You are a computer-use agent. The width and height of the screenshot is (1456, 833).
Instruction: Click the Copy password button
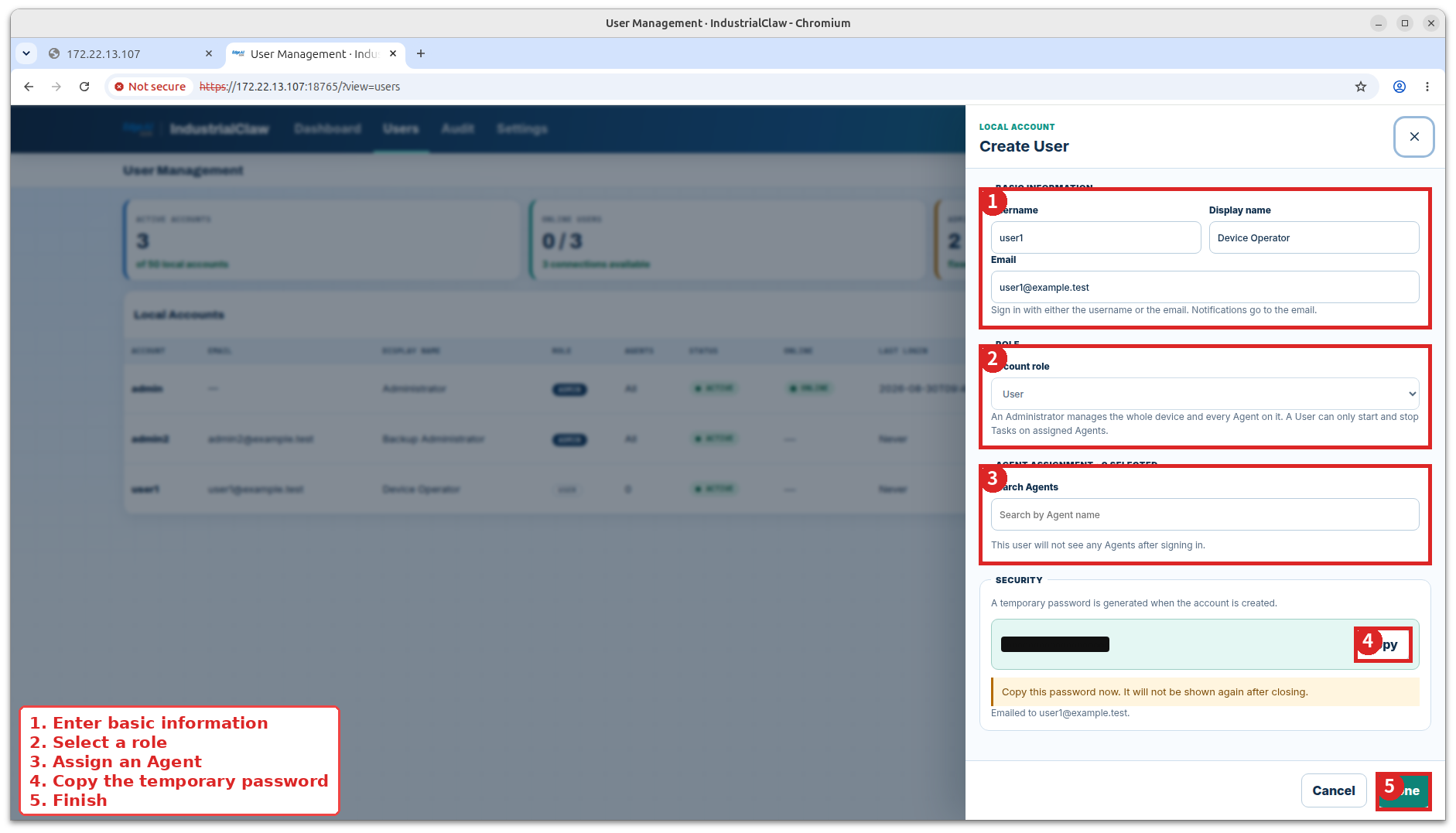tap(1384, 644)
